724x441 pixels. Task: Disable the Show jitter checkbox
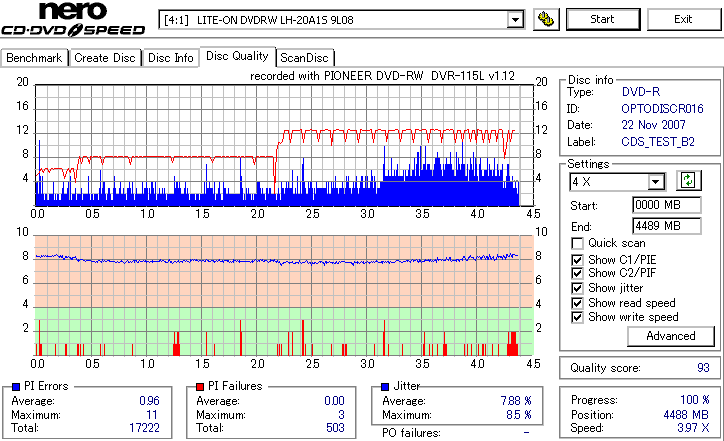[577, 288]
